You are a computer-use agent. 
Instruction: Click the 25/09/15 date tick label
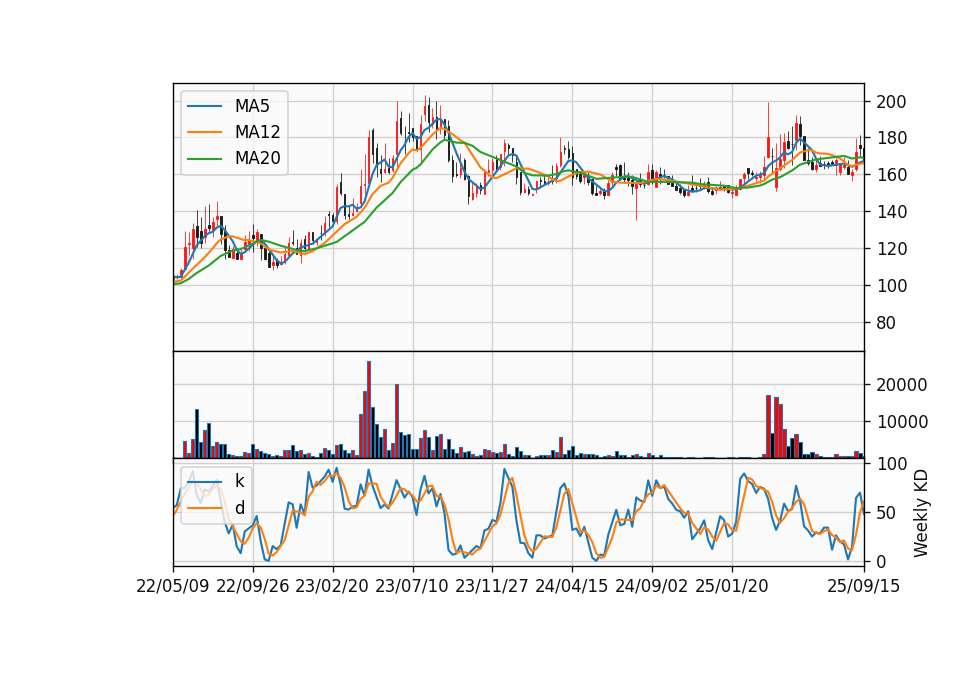pyautogui.click(x=864, y=587)
